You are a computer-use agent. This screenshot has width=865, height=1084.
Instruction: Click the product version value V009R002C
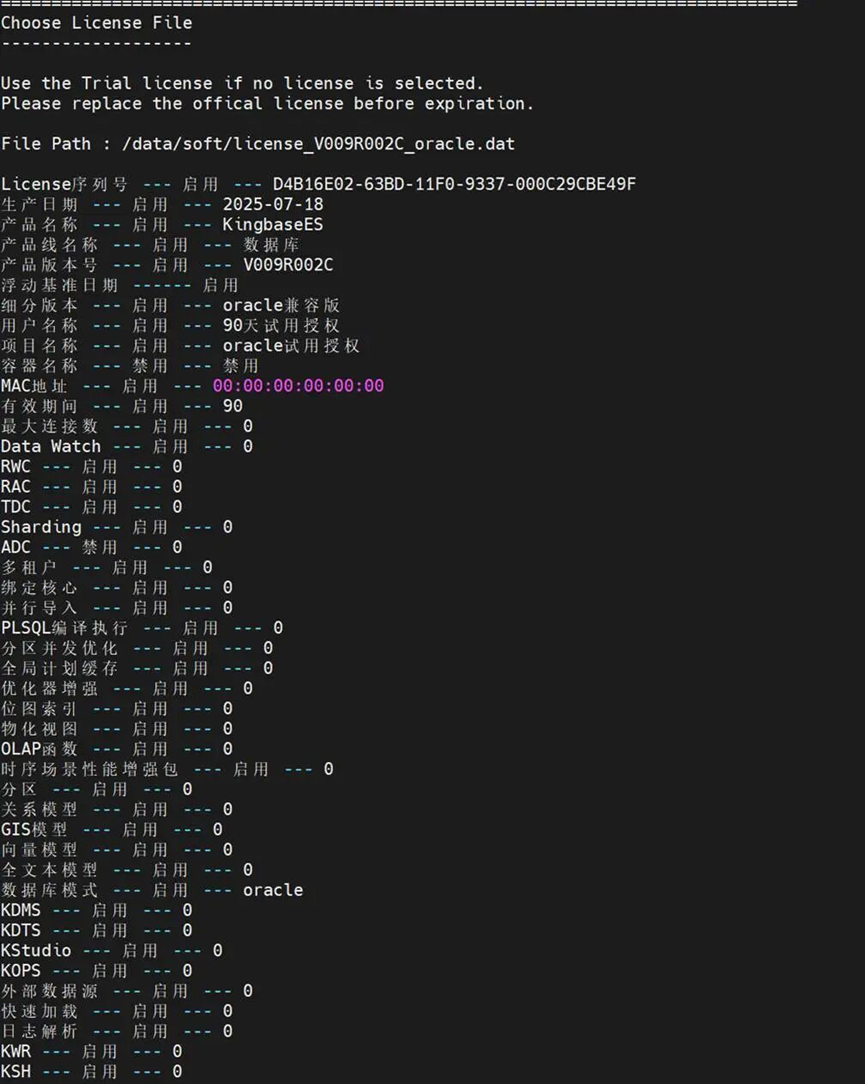[x=288, y=265]
